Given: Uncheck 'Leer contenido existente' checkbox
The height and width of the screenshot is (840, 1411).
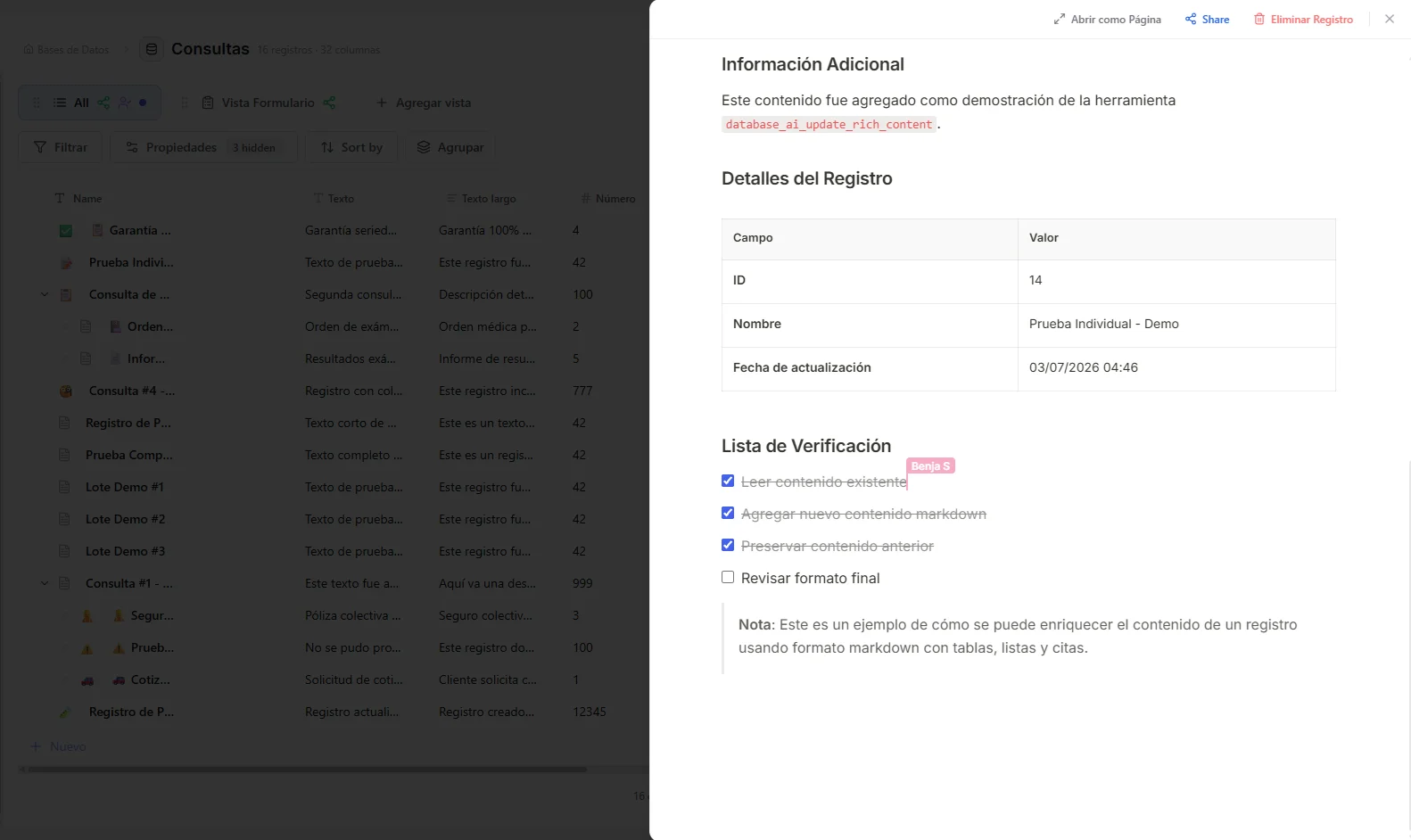Looking at the screenshot, I should pyautogui.click(x=728, y=481).
